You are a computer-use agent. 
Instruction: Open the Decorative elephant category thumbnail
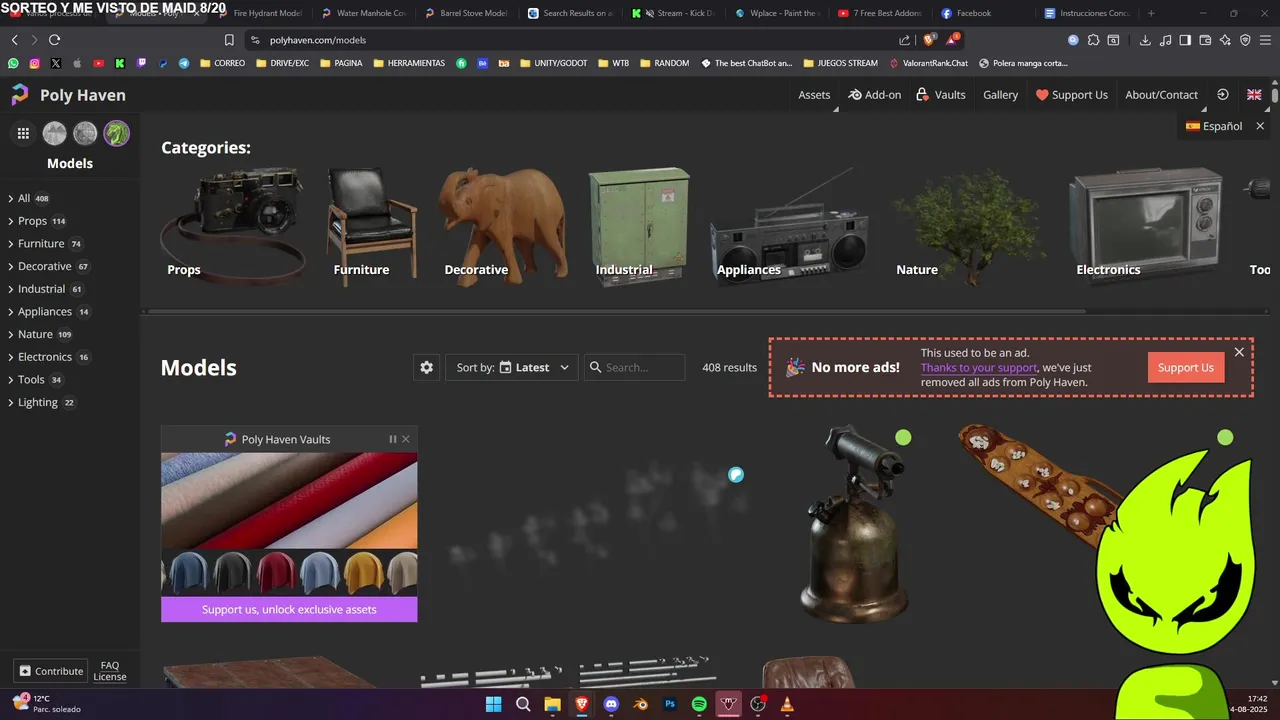[504, 225]
